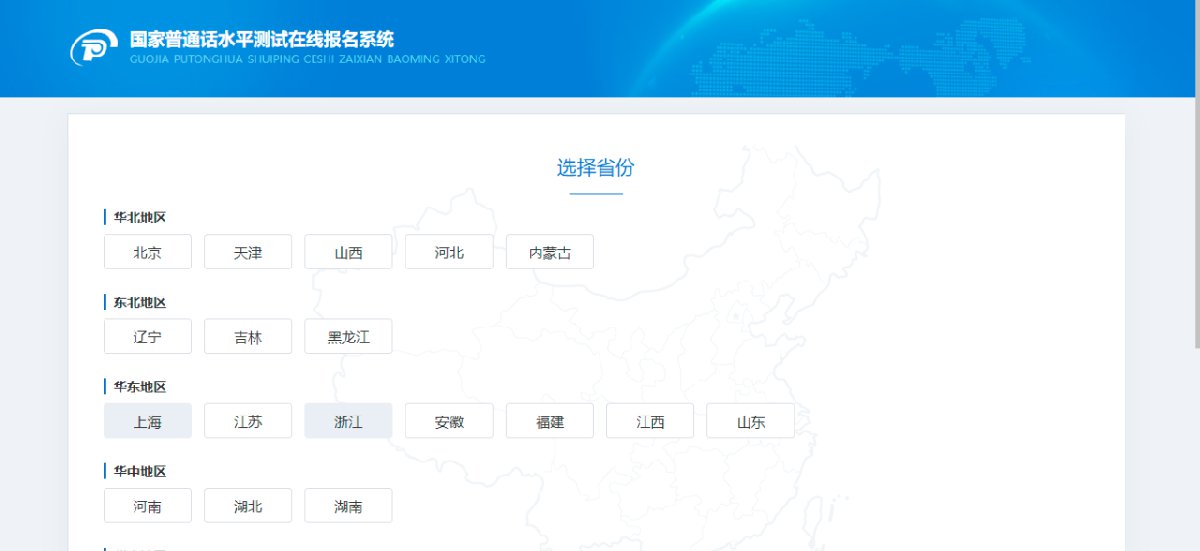
Task: Select 北京 province button
Action: pos(148,252)
